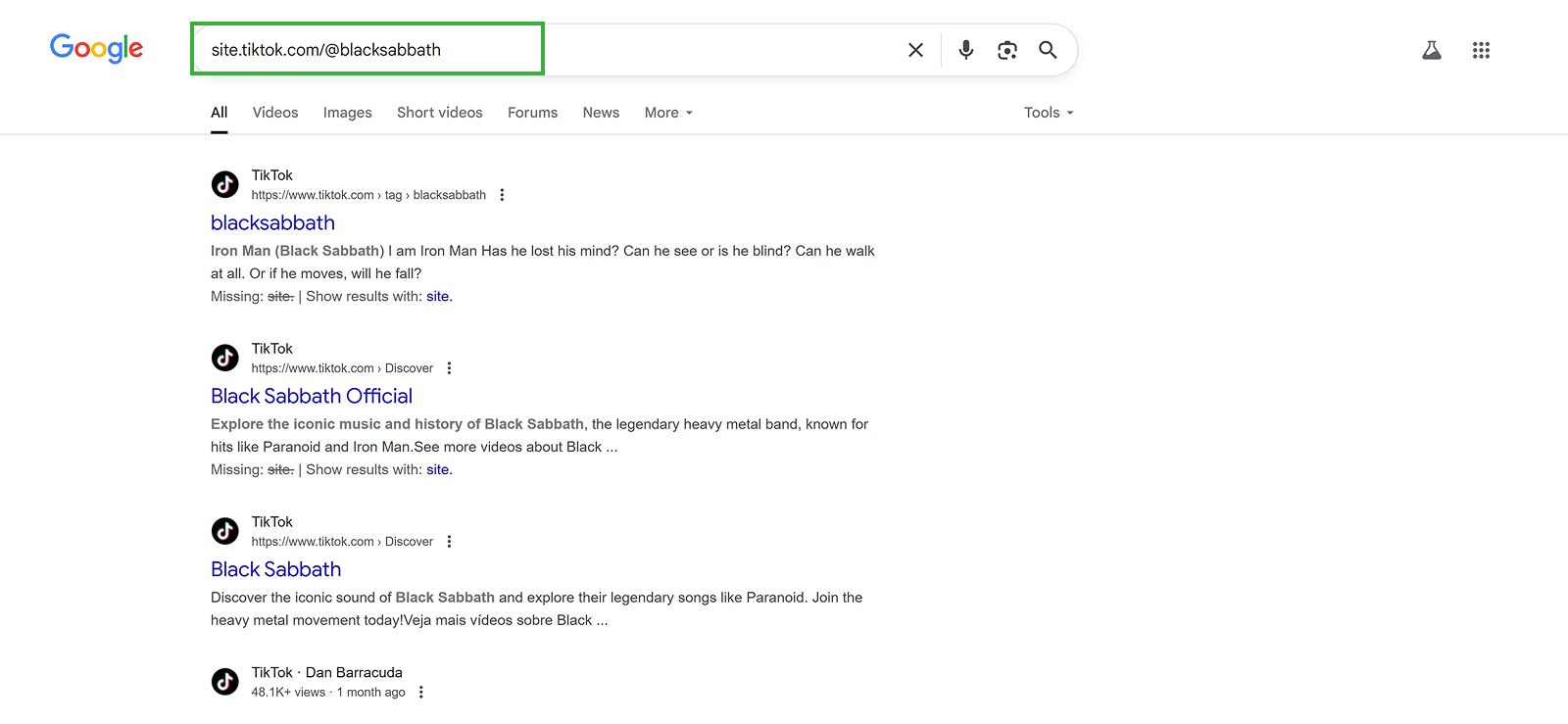Open the Google apps grid
This screenshot has width=1568, height=724.
pos(1481,50)
